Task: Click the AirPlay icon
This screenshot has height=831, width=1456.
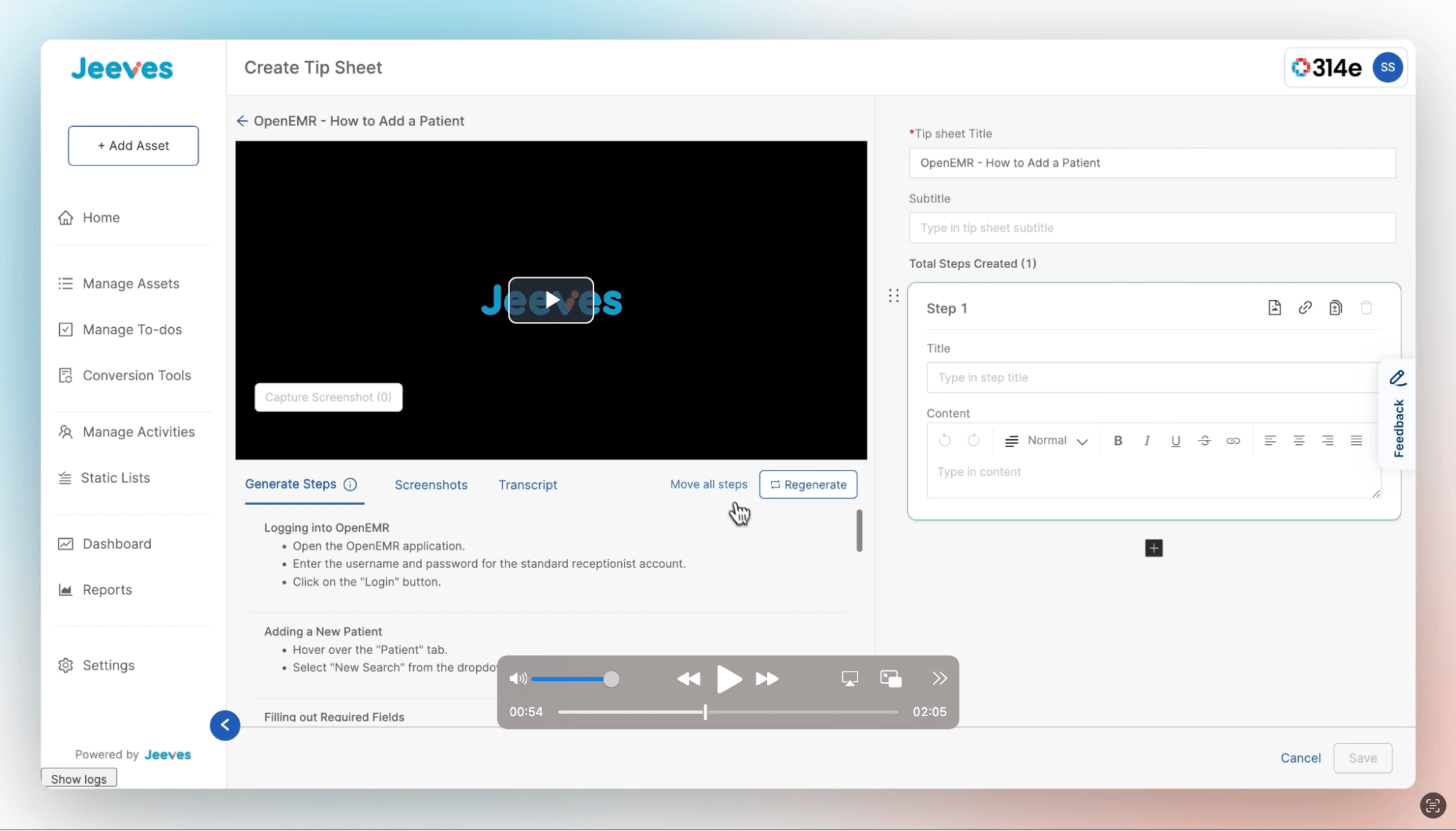Action: (x=849, y=679)
